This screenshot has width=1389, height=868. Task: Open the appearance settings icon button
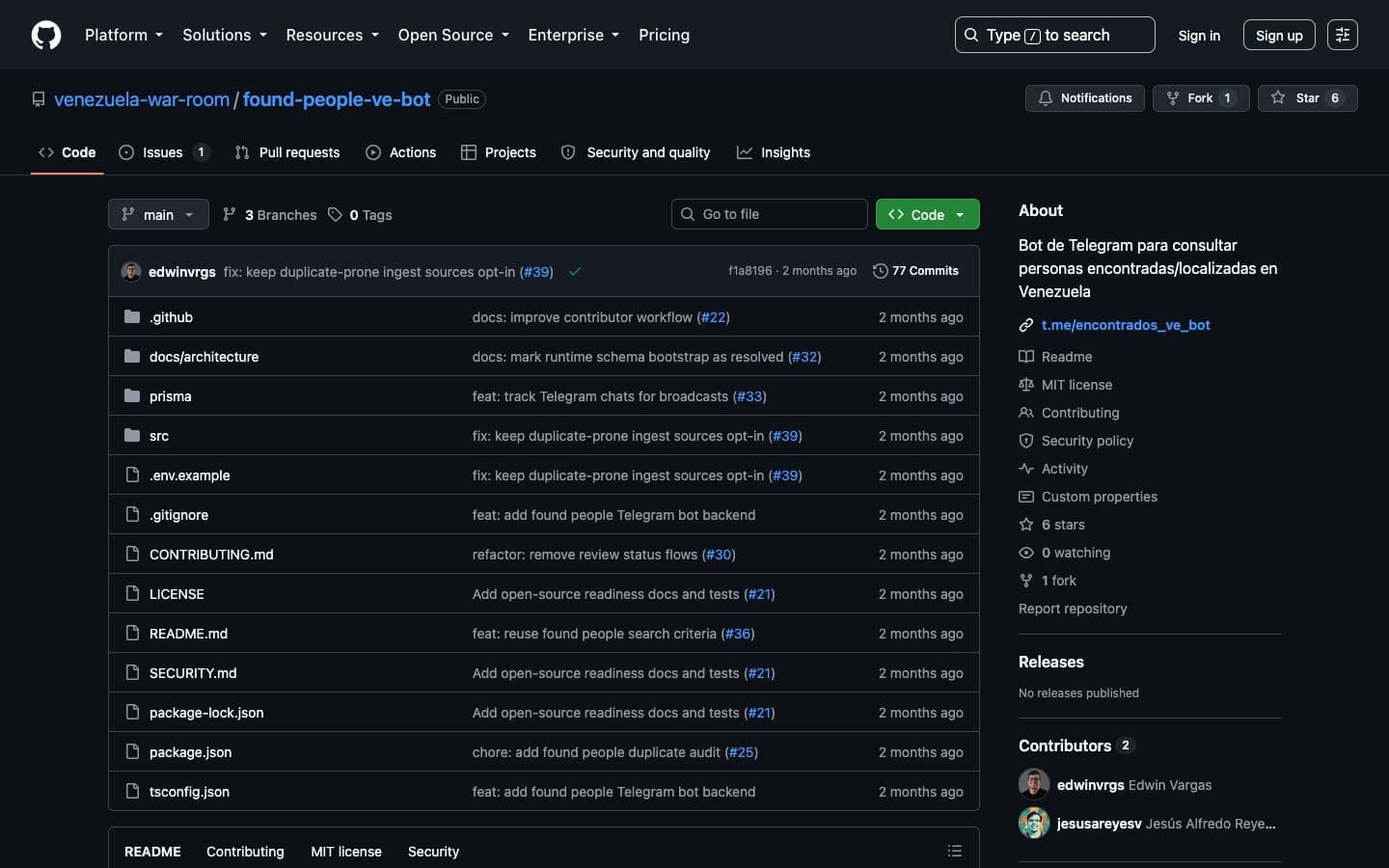pyautogui.click(x=1342, y=35)
